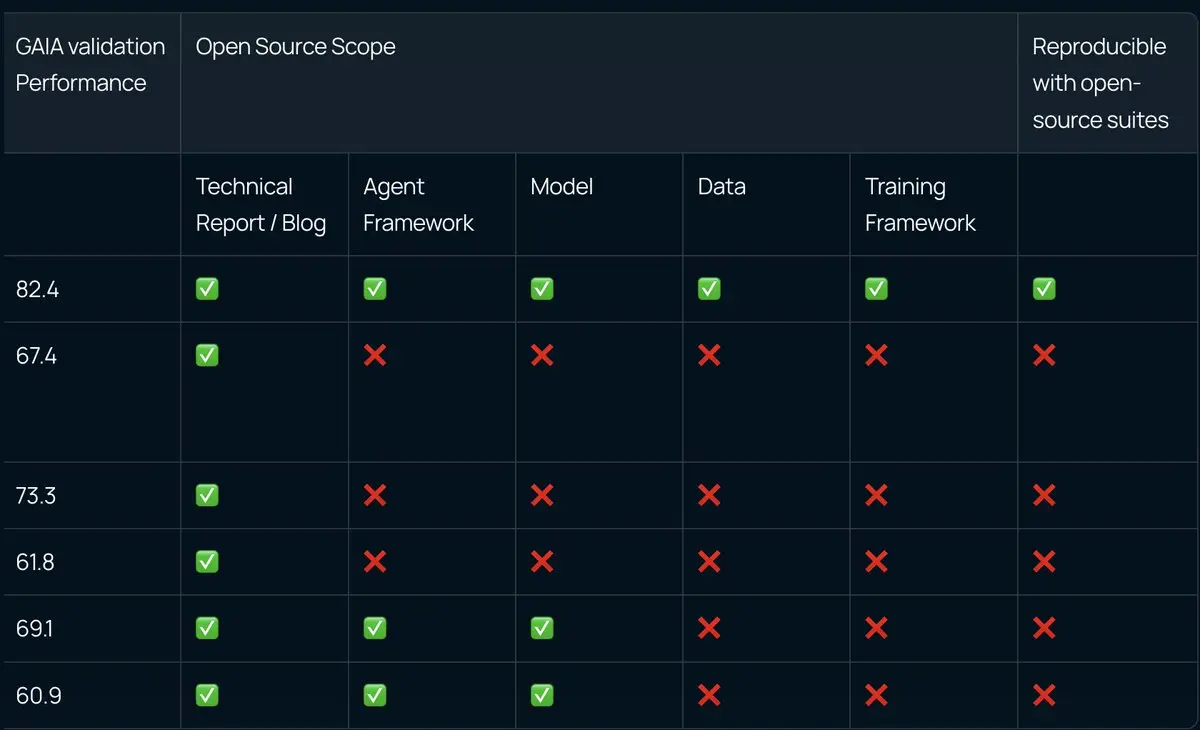Click the green check for 67.4 Technical Report
This screenshot has width=1200, height=730.
[207, 355]
